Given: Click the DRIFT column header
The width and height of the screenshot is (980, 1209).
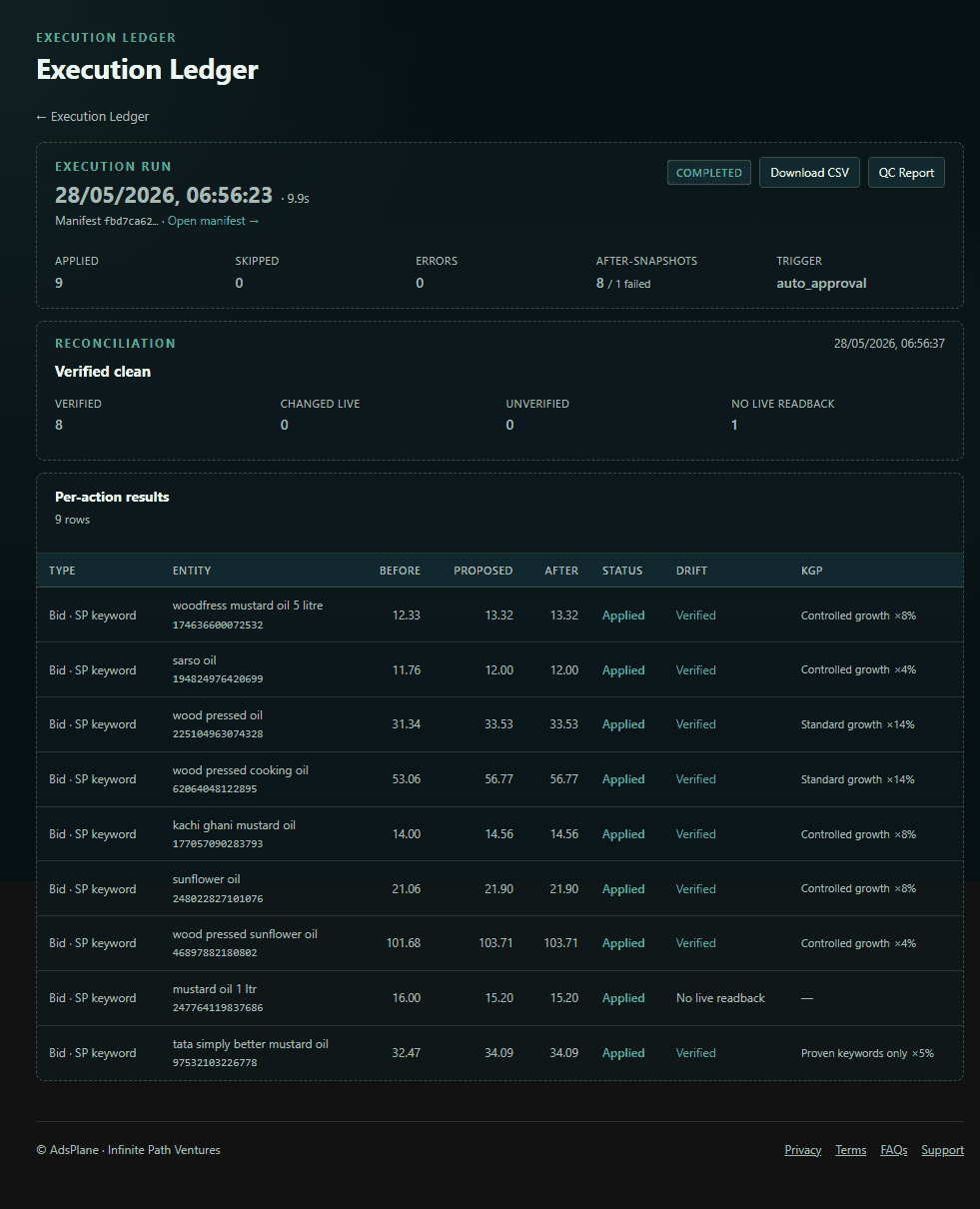Looking at the screenshot, I should 691,571.
